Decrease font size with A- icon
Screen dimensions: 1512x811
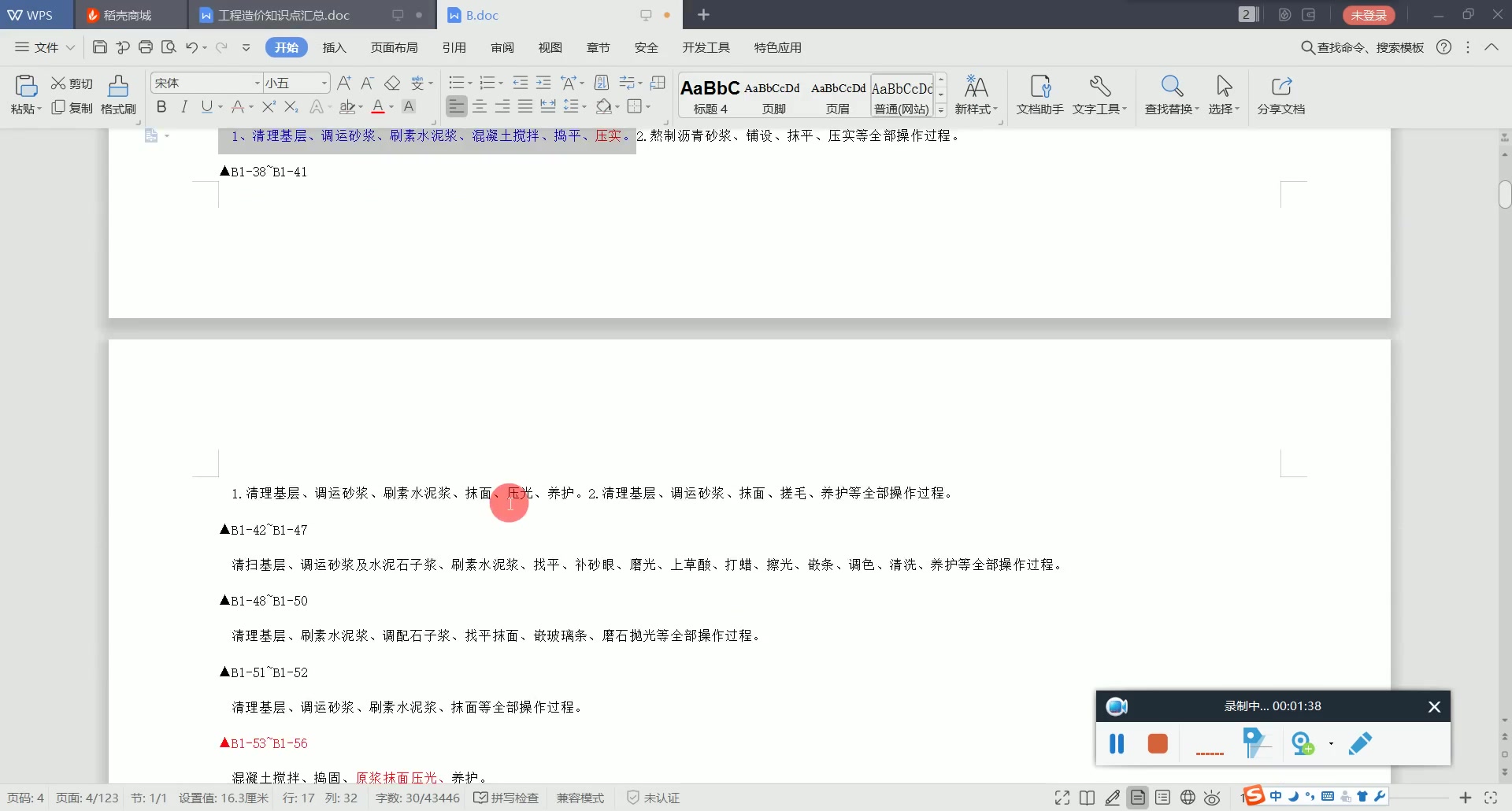tap(367, 83)
